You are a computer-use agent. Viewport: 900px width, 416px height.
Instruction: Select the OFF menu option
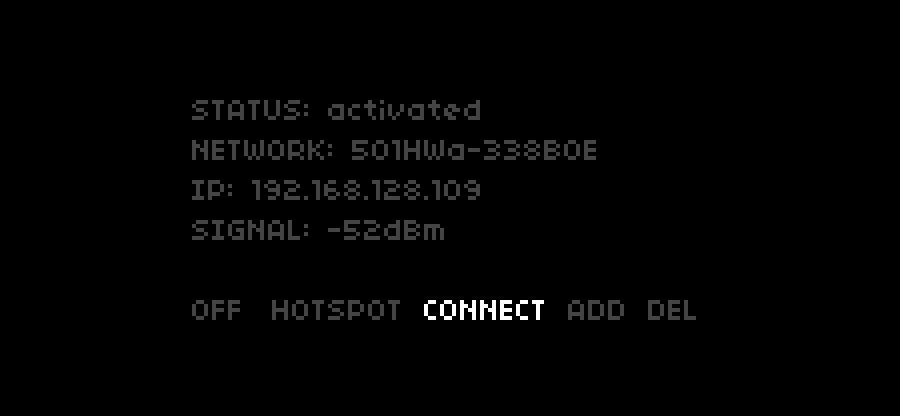click(x=216, y=310)
